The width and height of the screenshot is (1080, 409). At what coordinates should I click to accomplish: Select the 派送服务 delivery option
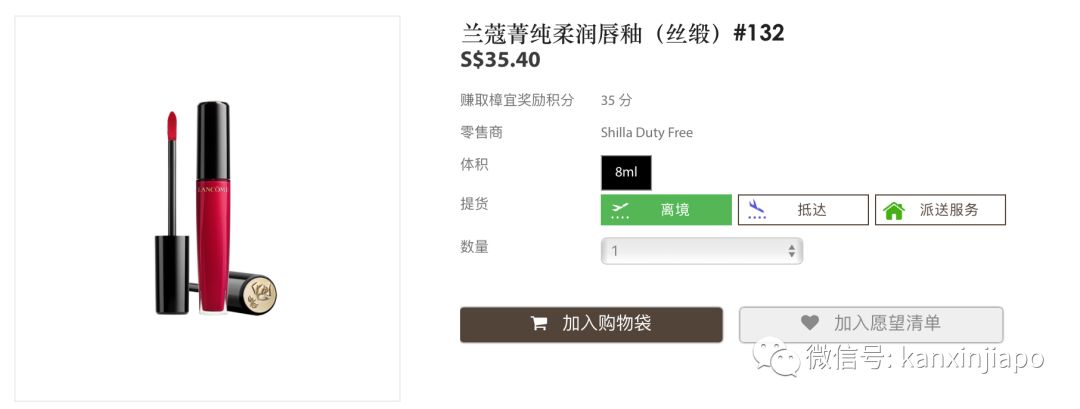940,210
